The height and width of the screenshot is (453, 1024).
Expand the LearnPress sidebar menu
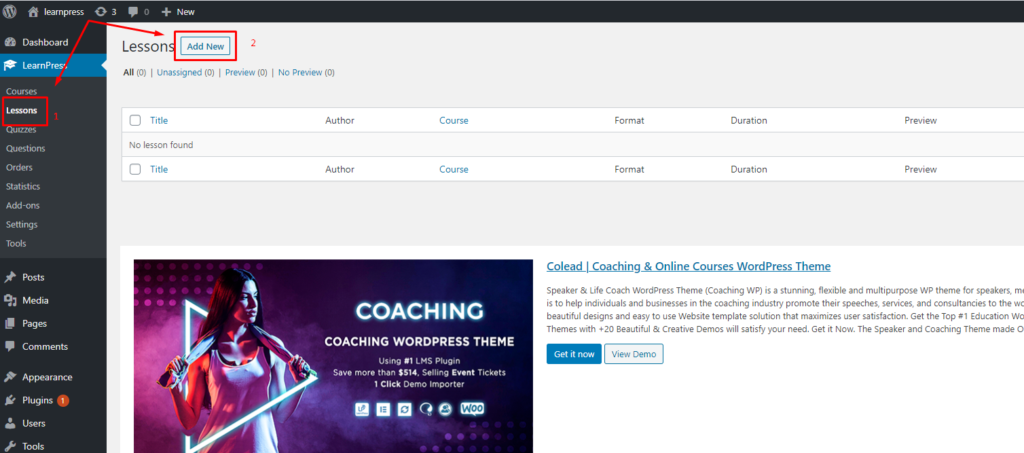click(44, 66)
